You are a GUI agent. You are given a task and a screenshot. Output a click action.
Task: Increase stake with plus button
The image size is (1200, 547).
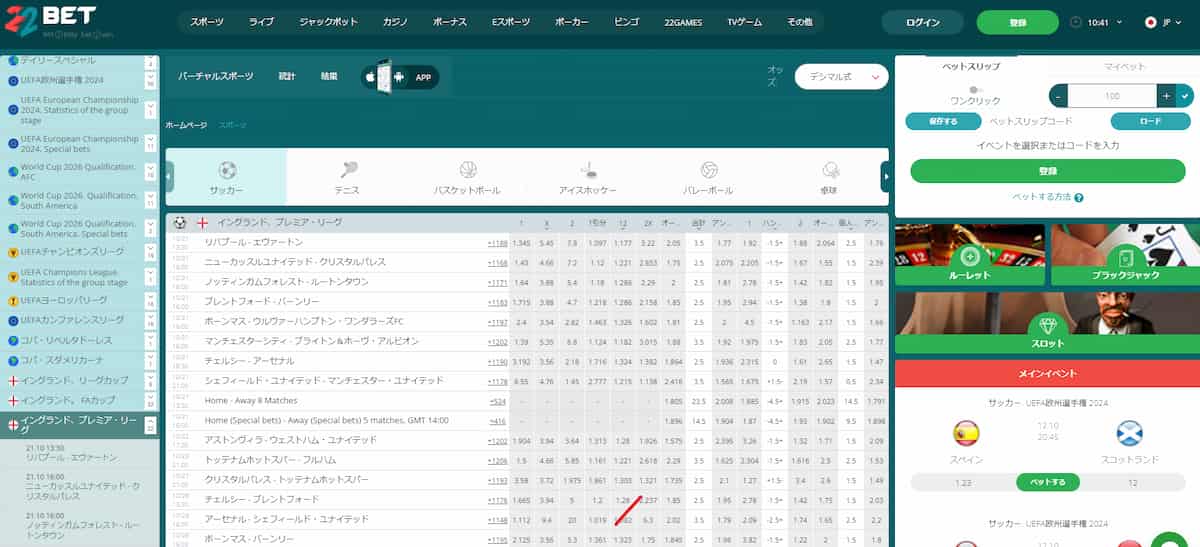point(1166,96)
